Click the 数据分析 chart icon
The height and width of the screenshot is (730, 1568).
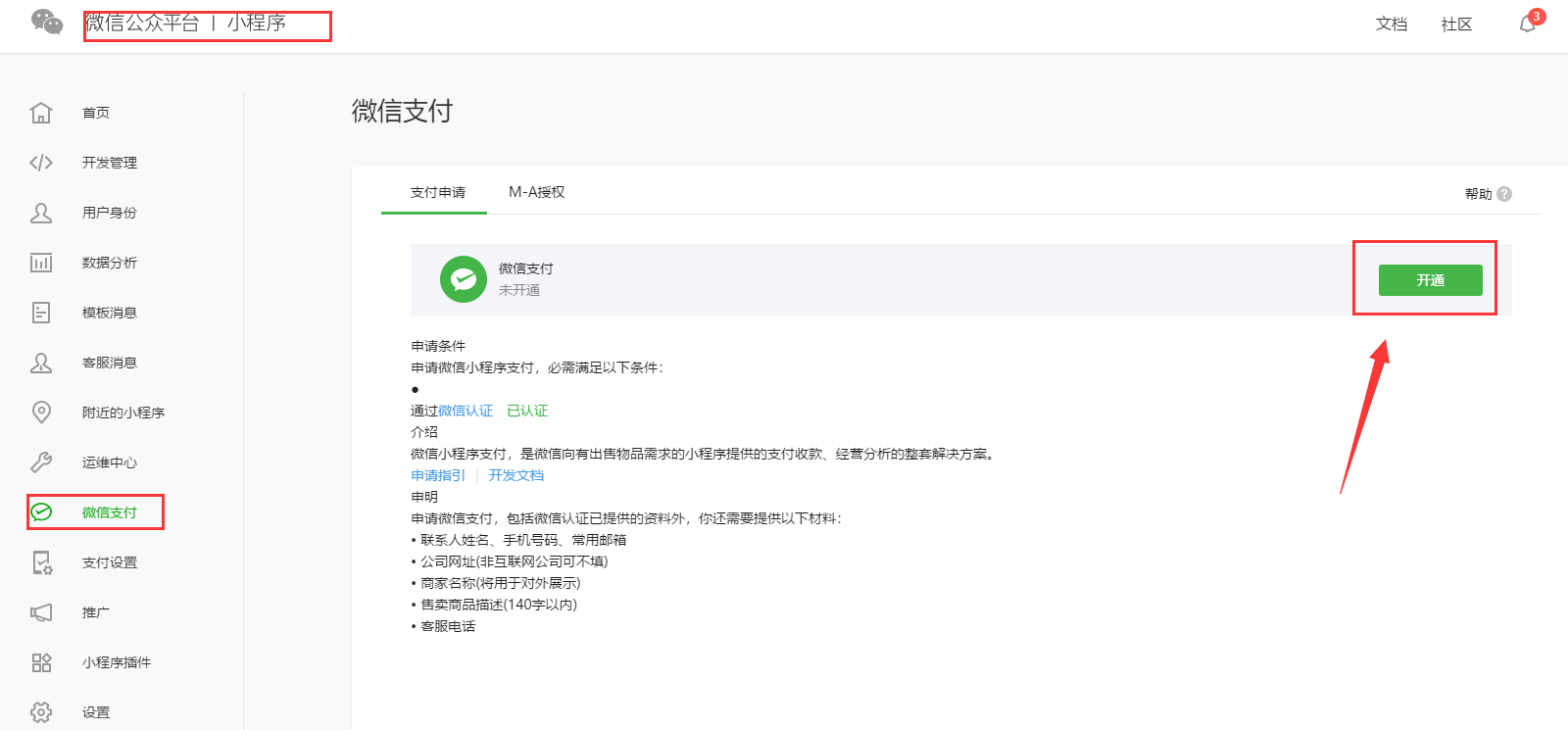pyautogui.click(x=41, y=263)
